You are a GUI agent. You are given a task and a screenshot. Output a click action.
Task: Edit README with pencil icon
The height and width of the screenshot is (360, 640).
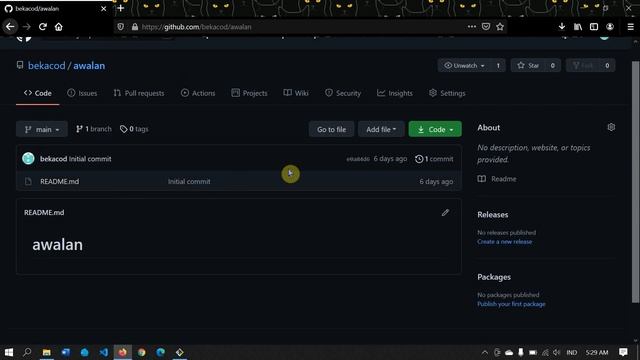[445, 213]
